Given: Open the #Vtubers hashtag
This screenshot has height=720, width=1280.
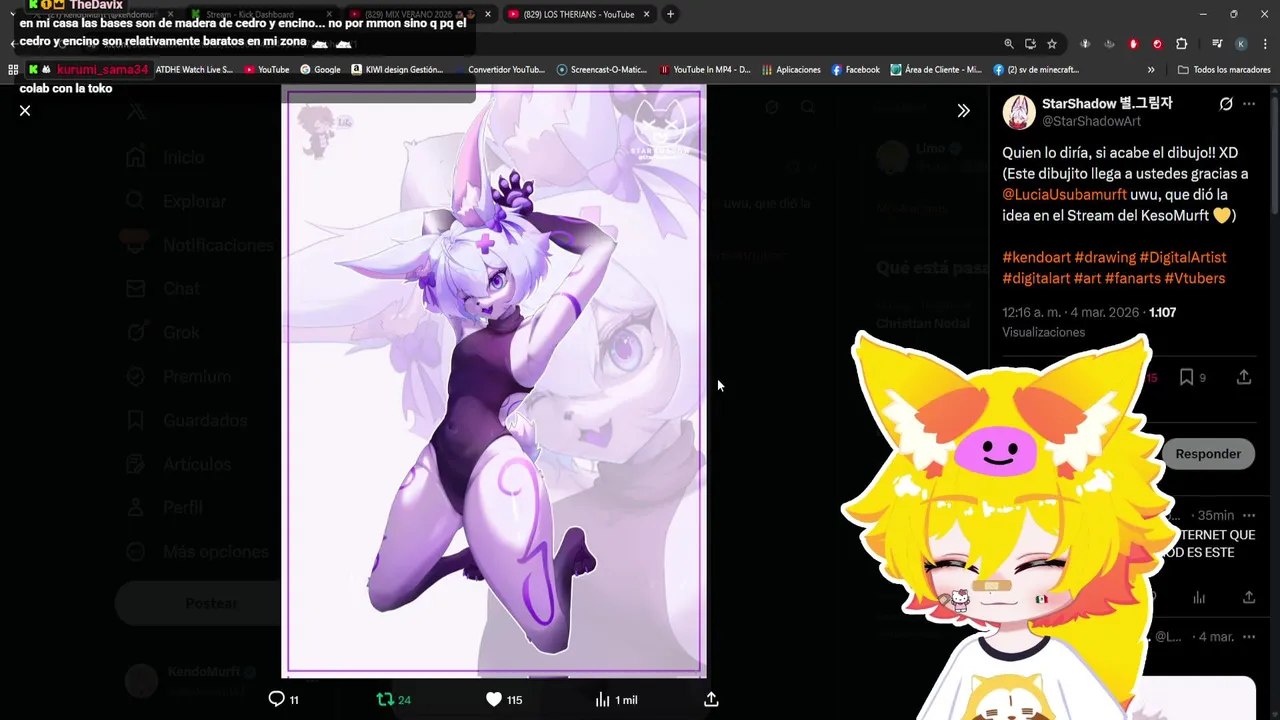Looking at the screenshot, I should coord(1194,278).
